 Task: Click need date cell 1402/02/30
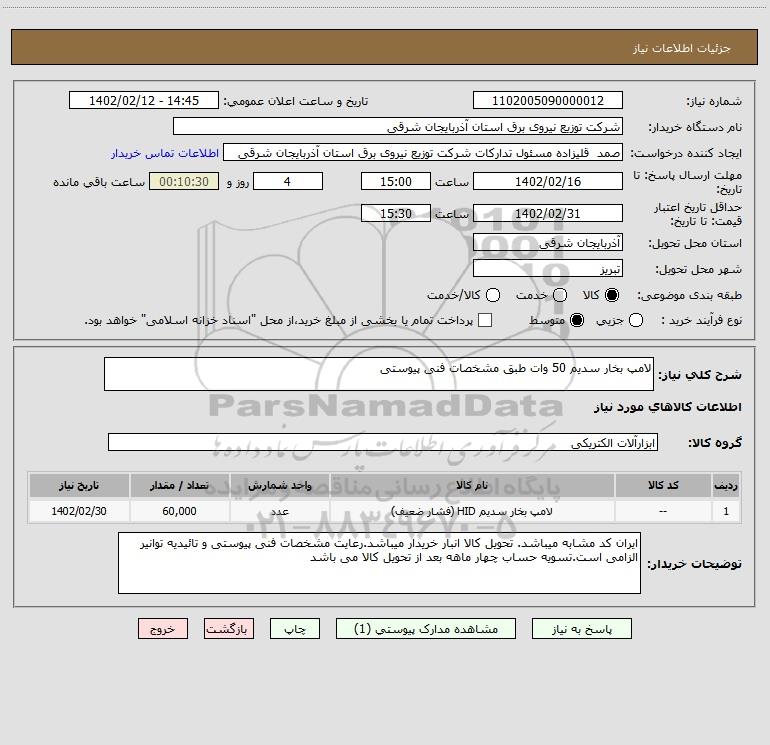pos(79,511)
